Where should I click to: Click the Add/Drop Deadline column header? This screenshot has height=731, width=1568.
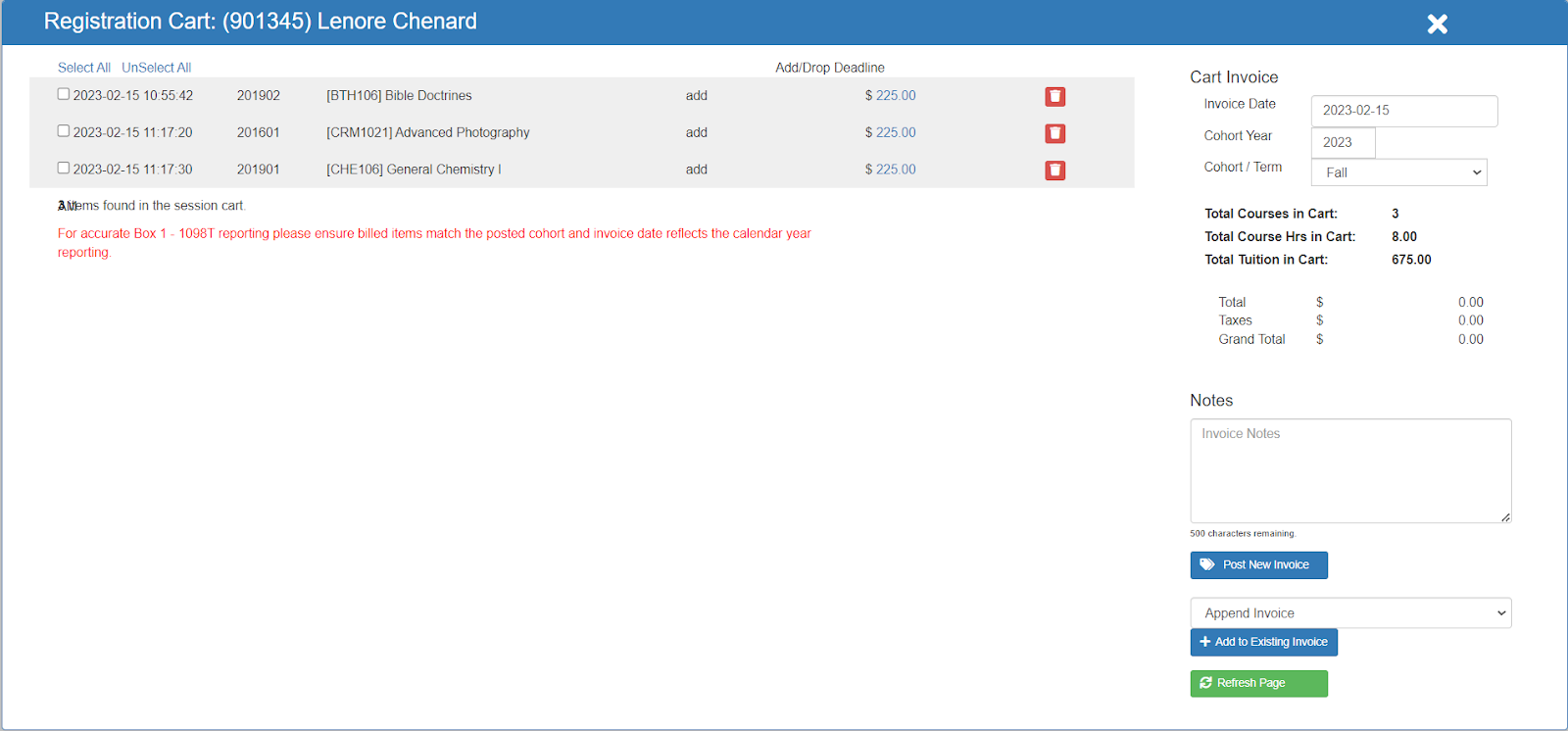pos(830,68)
